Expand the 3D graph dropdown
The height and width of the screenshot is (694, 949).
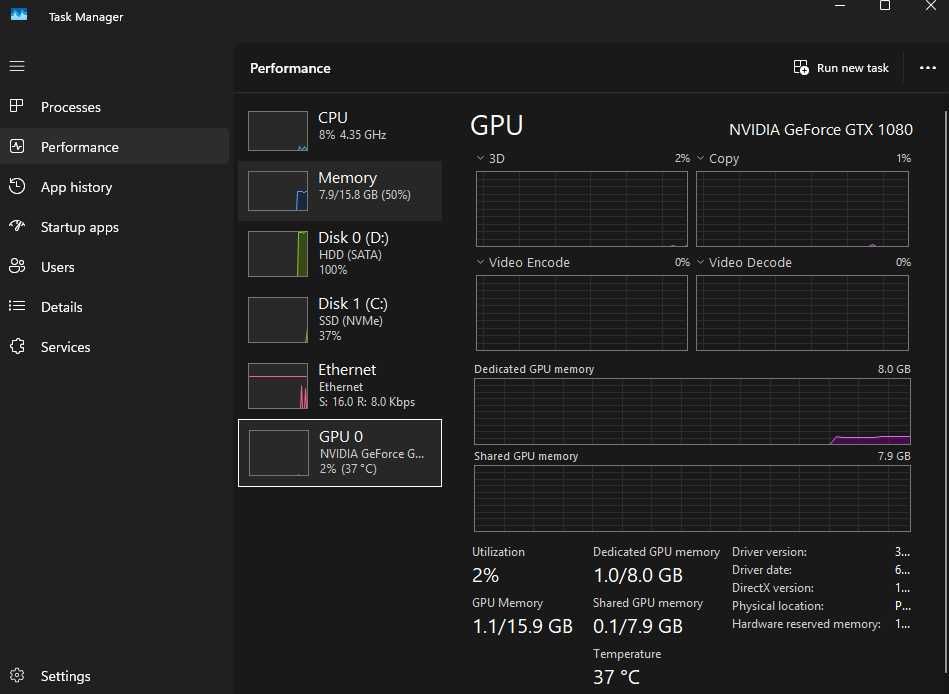pos(480,159)
